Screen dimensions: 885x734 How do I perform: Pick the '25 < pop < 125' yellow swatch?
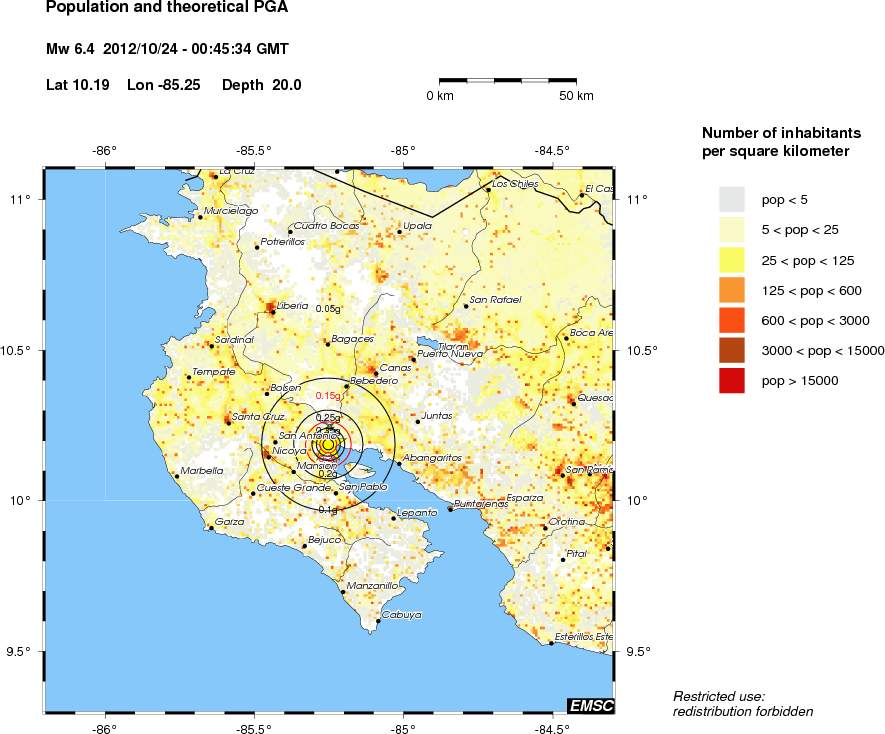click(x=732, y=260)
